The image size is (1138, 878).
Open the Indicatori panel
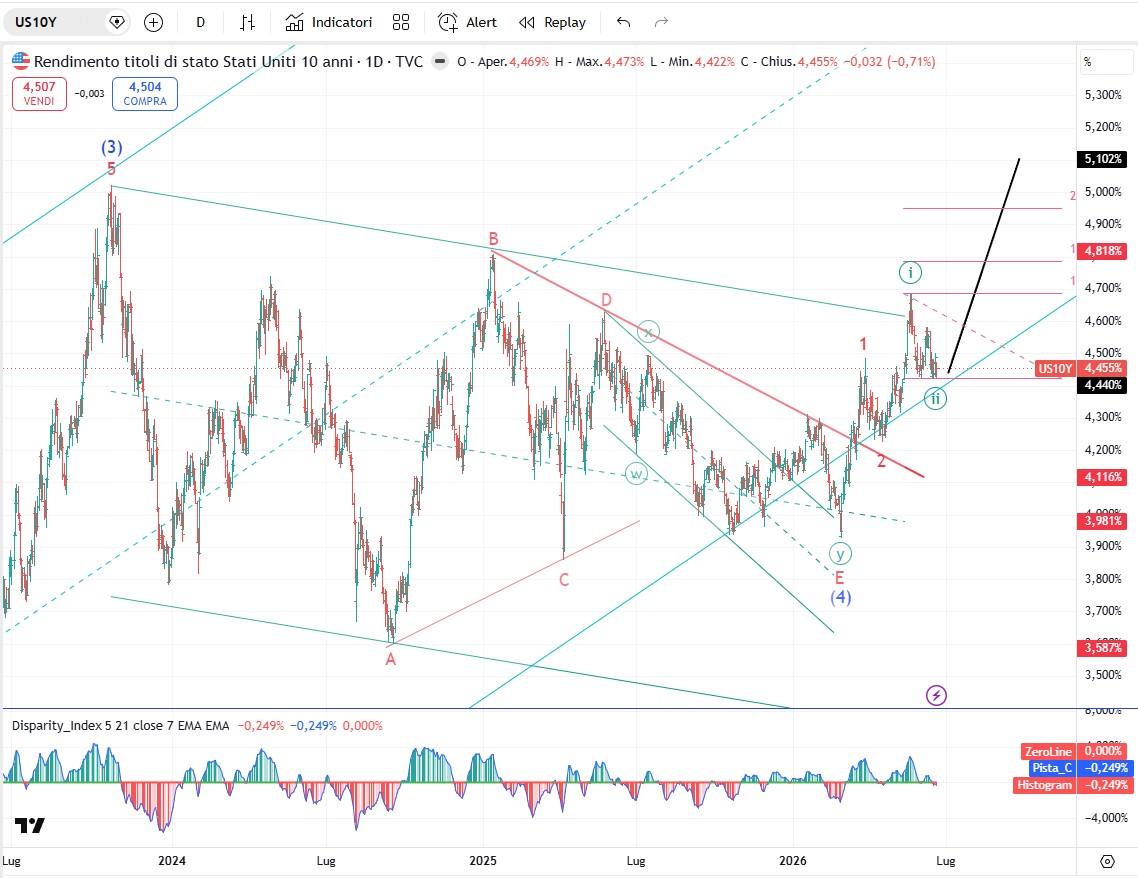[x=329, y=22]
